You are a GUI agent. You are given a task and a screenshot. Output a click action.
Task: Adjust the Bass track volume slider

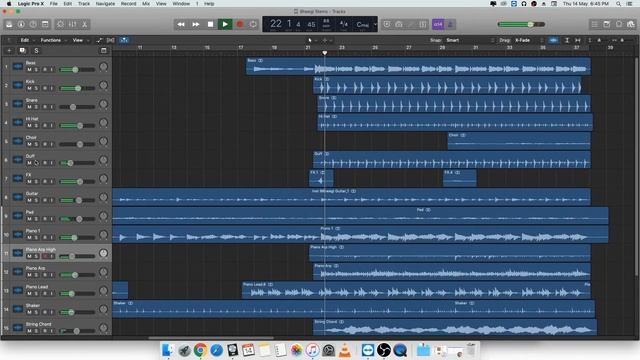point(77,70)
